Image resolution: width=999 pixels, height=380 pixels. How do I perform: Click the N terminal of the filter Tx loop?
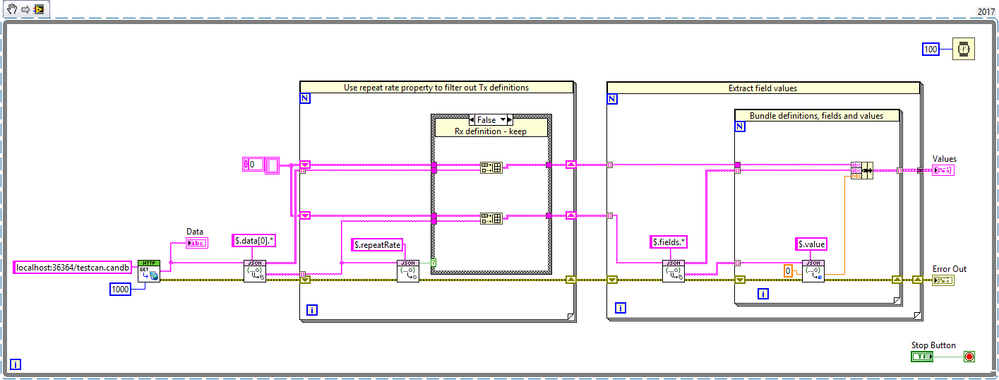[304, 99]
